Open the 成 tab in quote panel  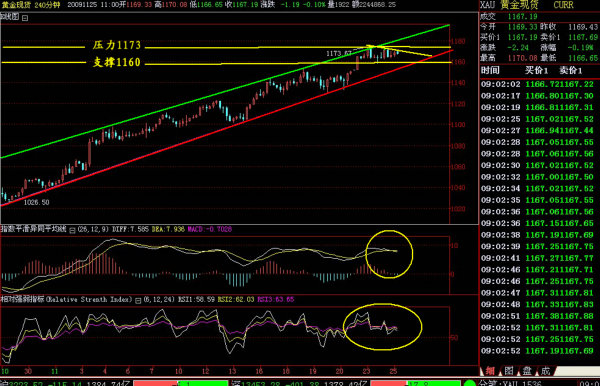pos(545,371)
